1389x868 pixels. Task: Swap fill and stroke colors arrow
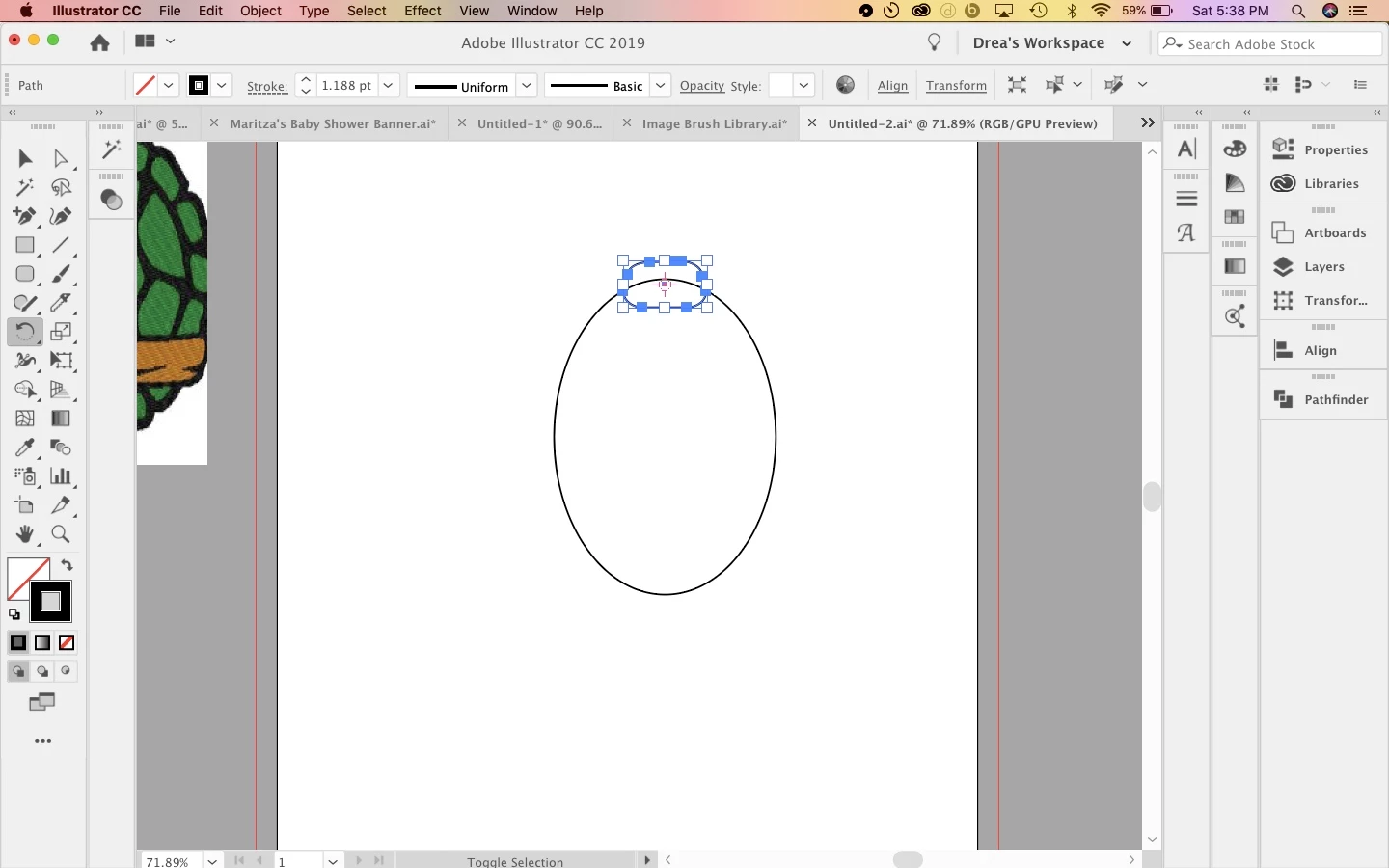[68, 565]
